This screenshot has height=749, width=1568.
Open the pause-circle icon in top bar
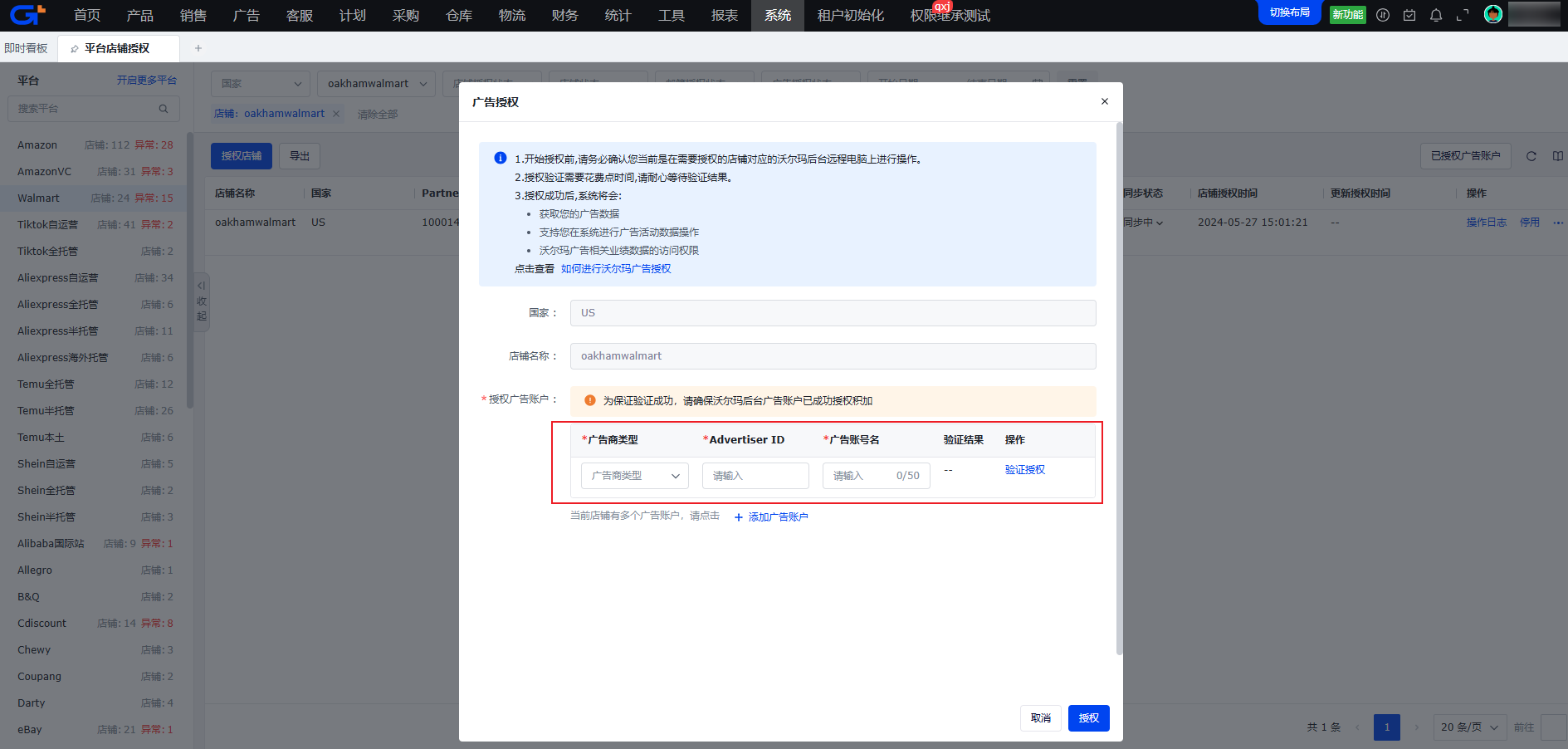[x=1383, y=15]
